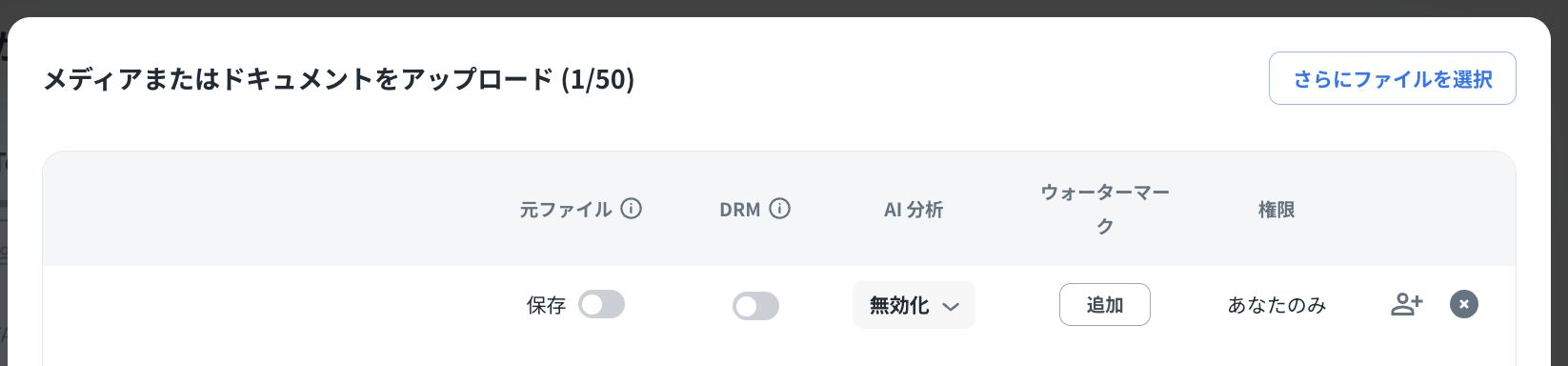Open info icon next to 元ファイル

coord(631,208)
